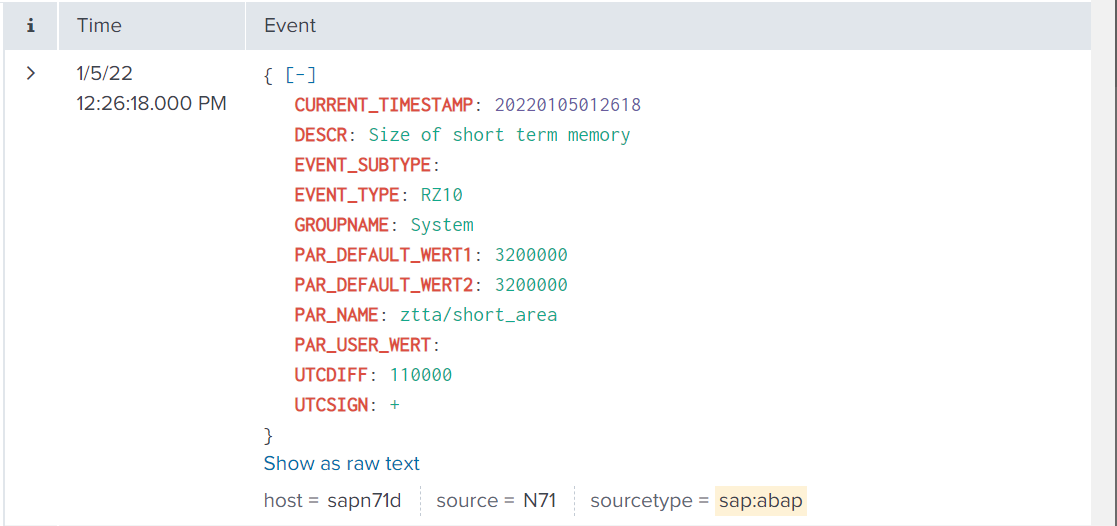This screenshot has height=526, width=1117.
Task: Click GROUPNAME value System
Action: pyautogui.click(x=442, y=225)
